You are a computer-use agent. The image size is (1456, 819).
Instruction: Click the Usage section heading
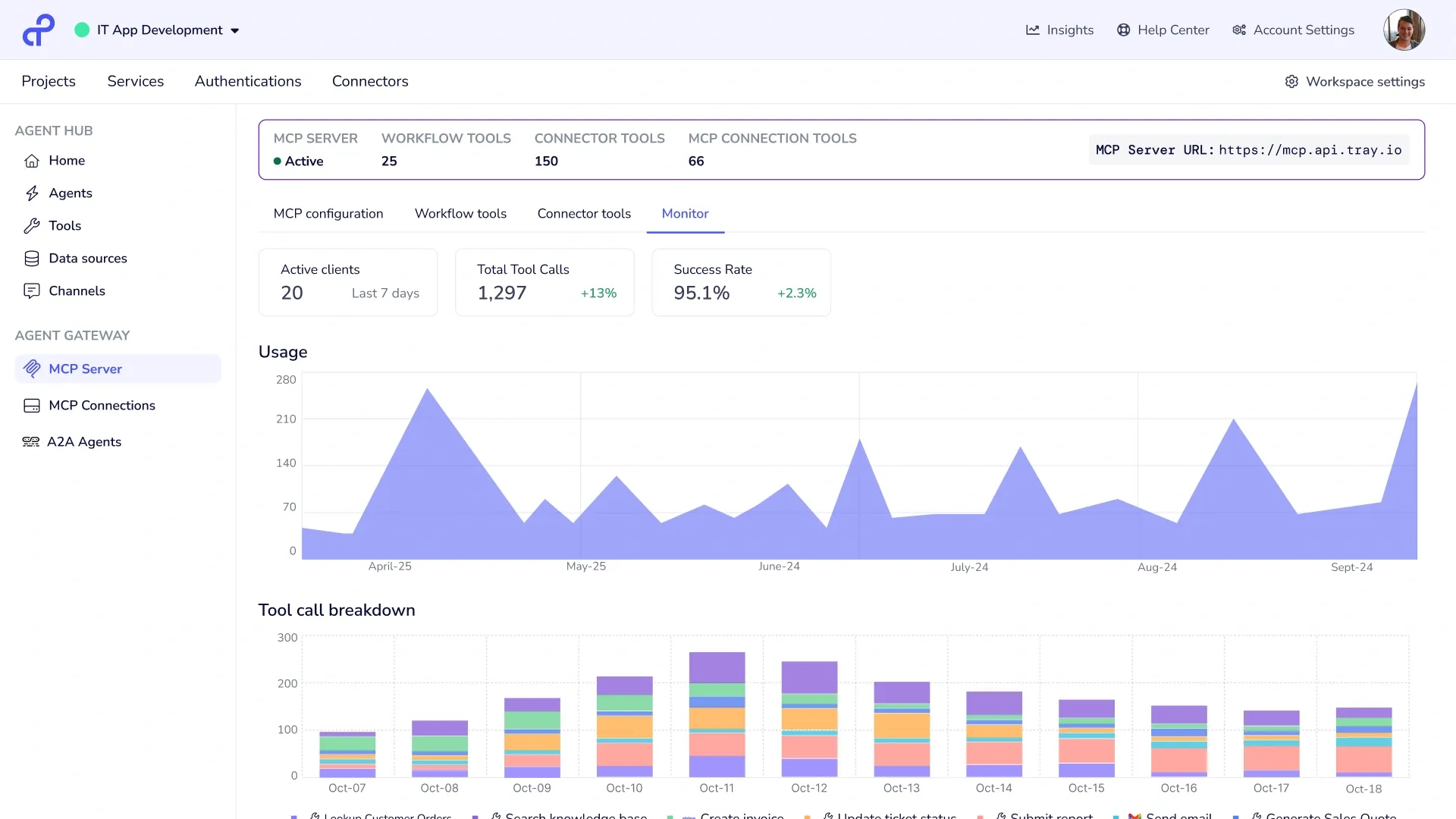[283, 352]
